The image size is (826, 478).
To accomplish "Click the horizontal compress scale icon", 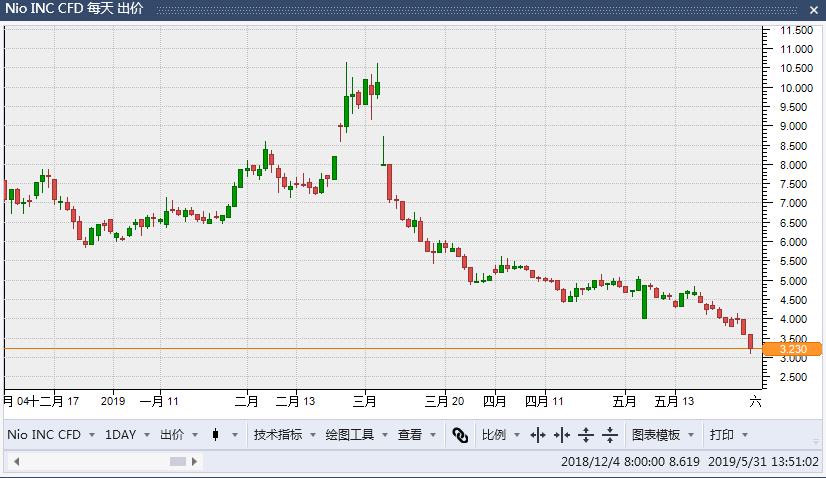I will [x=562, y=435].
